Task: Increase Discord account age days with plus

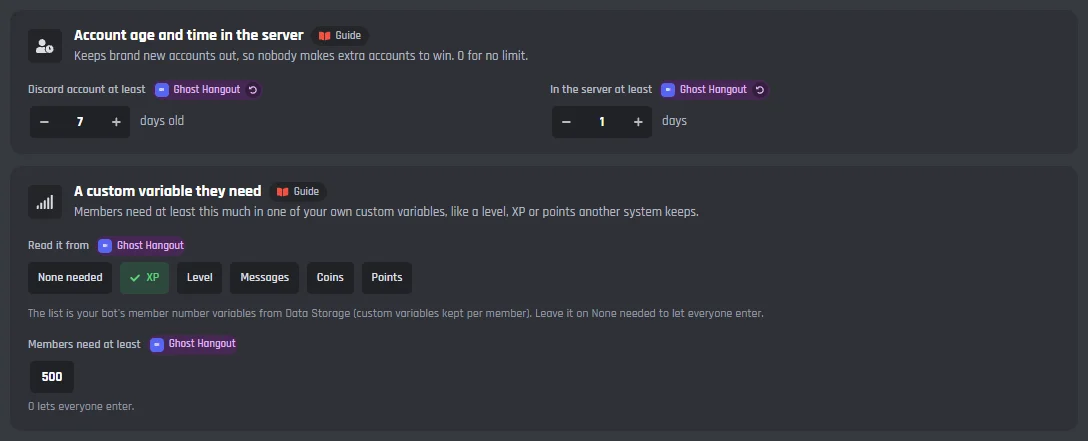Action: click(x=116, y=122)
